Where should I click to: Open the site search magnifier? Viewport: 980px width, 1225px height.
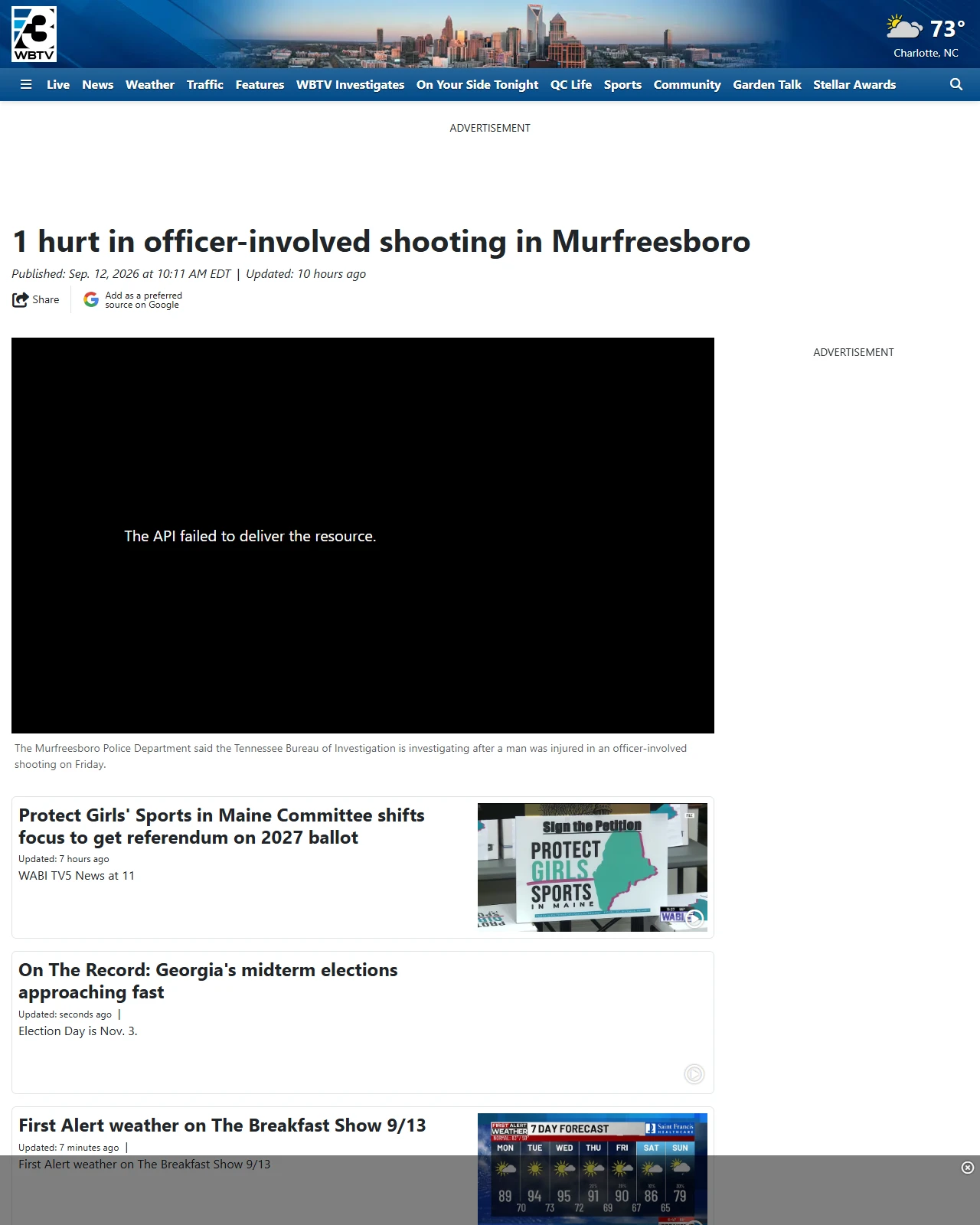(956, 84)
